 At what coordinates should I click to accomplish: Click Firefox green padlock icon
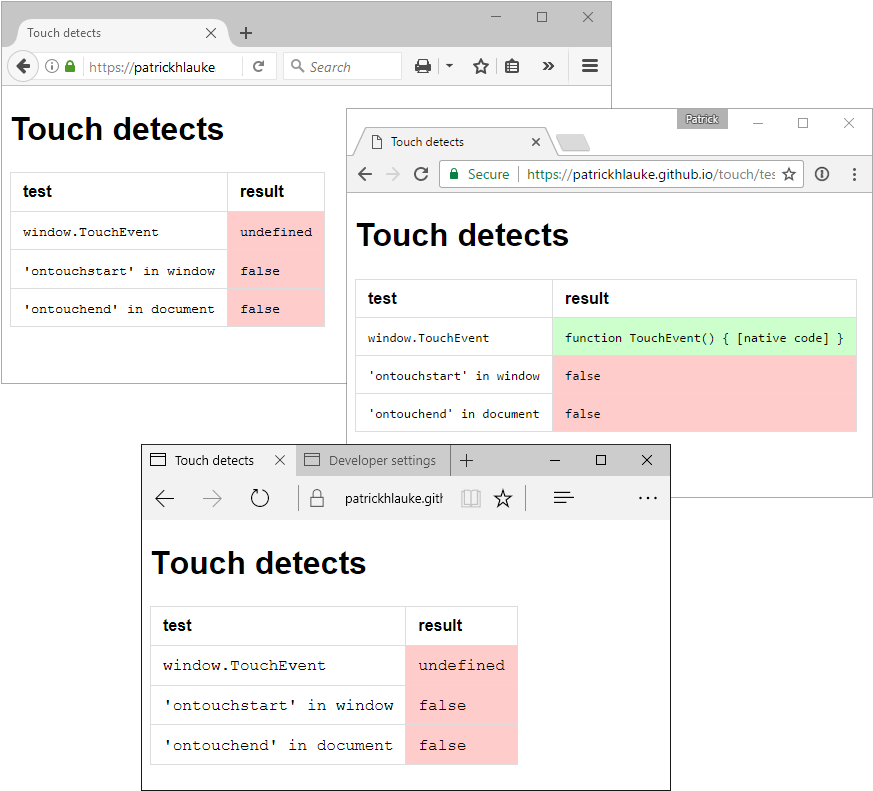(70, 66)
